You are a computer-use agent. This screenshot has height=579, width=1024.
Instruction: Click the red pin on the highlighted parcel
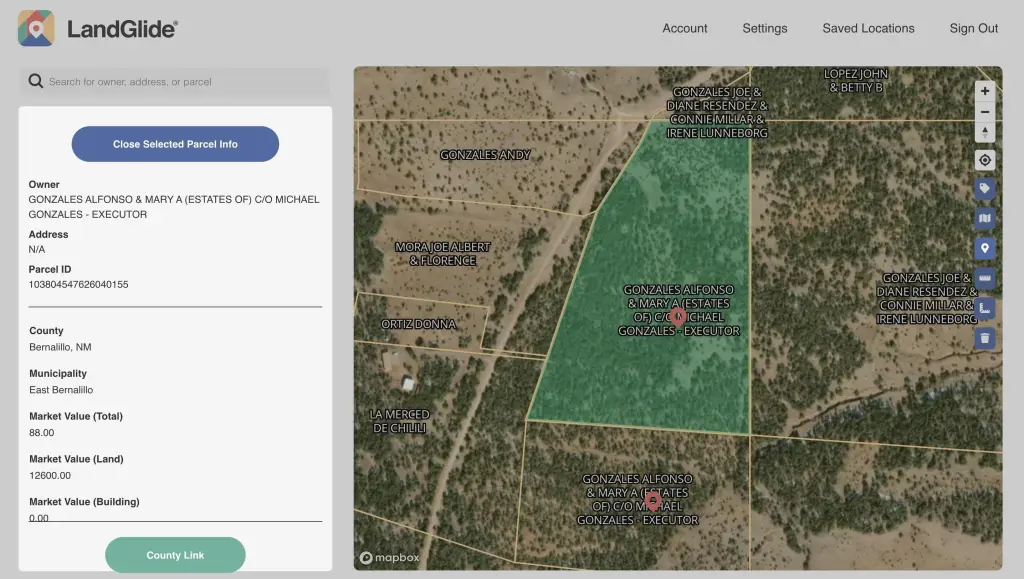[x=678, y=316]
